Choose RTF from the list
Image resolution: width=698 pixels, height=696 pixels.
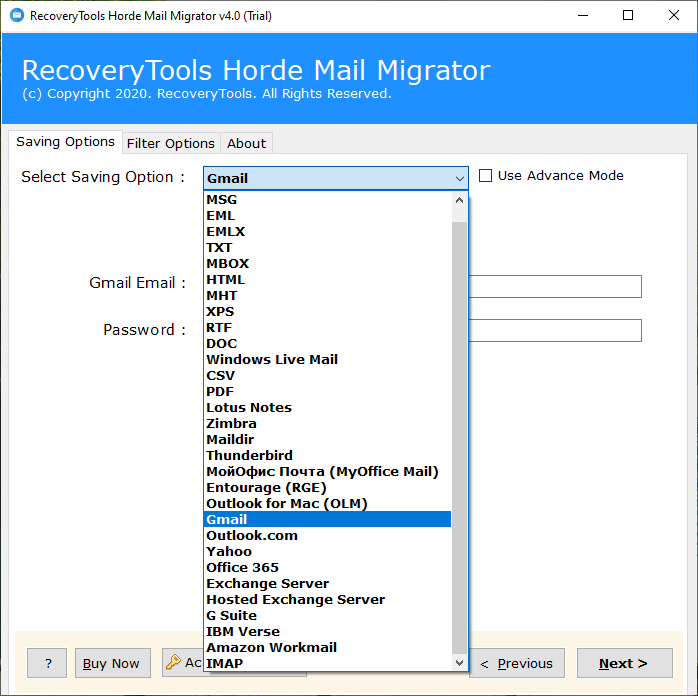tap(328, 328)
